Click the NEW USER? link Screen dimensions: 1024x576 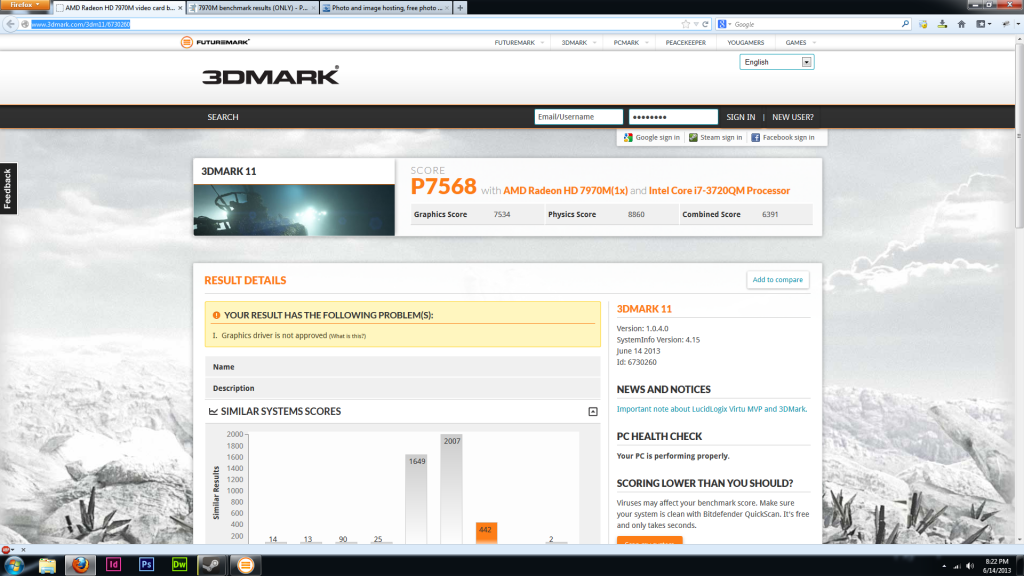point(793,117)
